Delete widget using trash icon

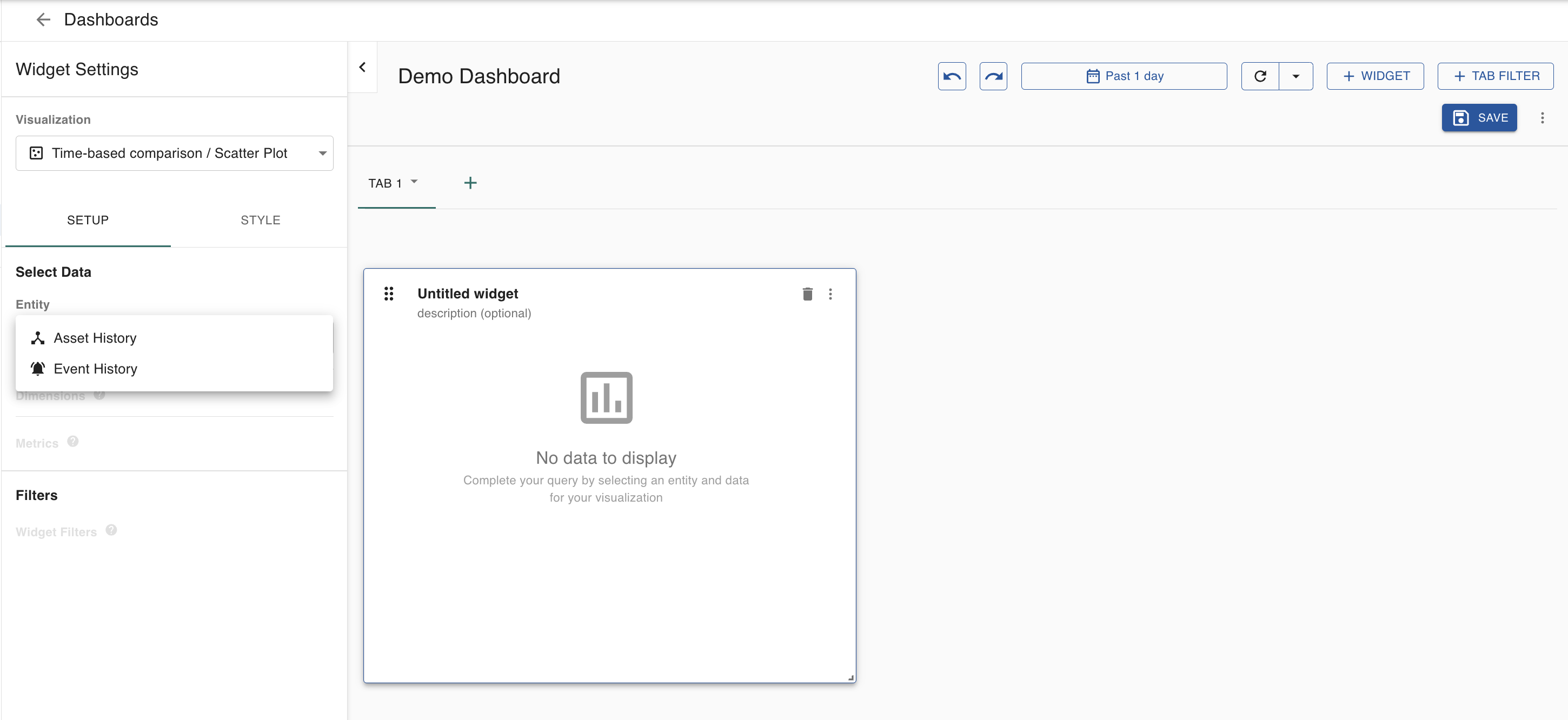click(807, 294)
